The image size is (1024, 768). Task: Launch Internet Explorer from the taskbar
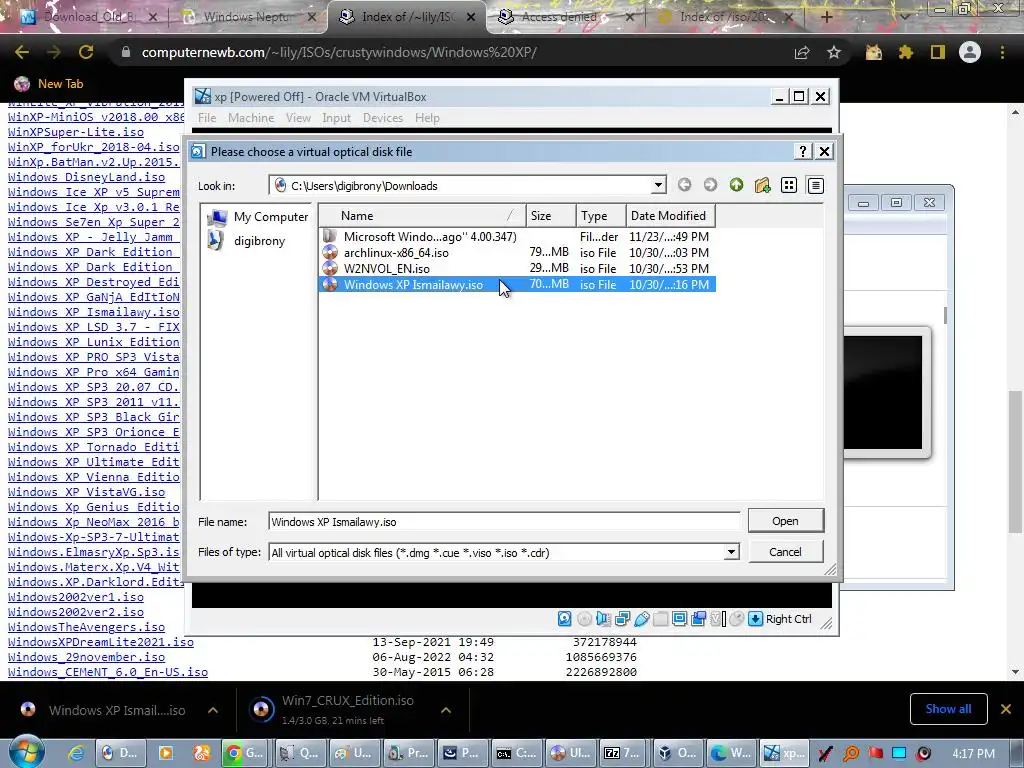pos(76,753)
